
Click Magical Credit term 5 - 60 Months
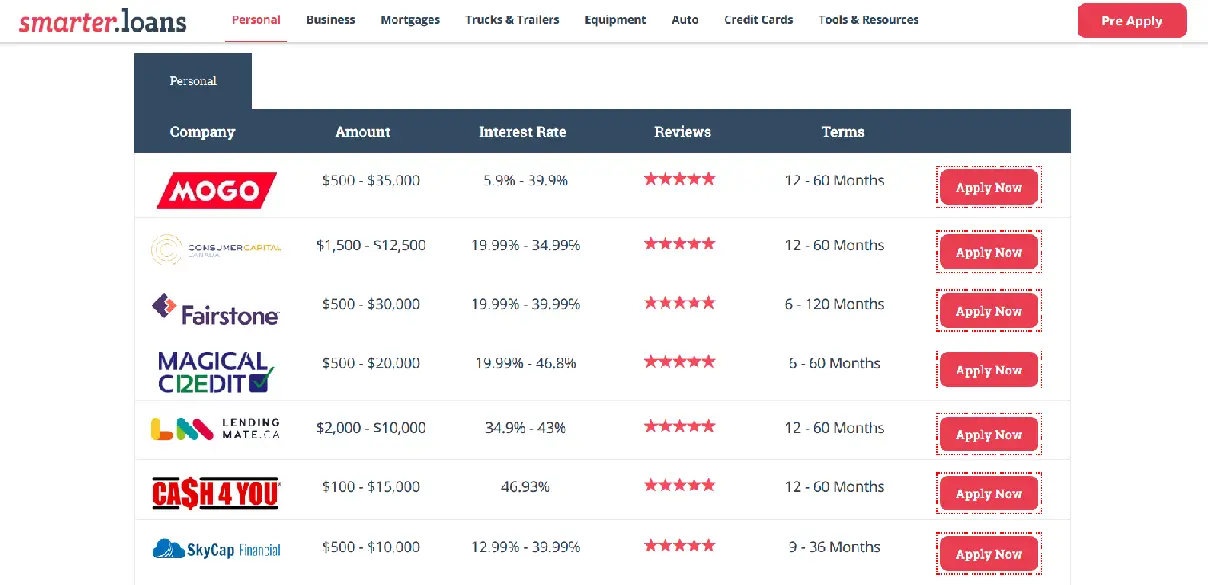pyautogui.click(x=835, y=363)
